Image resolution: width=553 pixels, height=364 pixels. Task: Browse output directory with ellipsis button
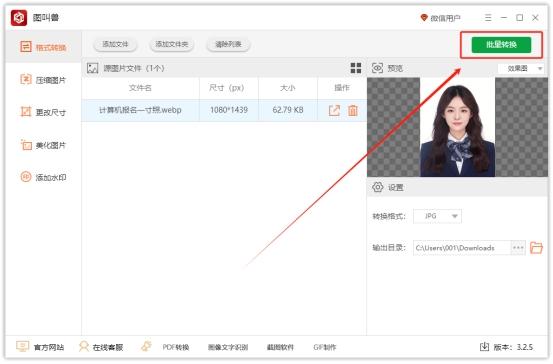pyautogui.click(x=518, y=248)
